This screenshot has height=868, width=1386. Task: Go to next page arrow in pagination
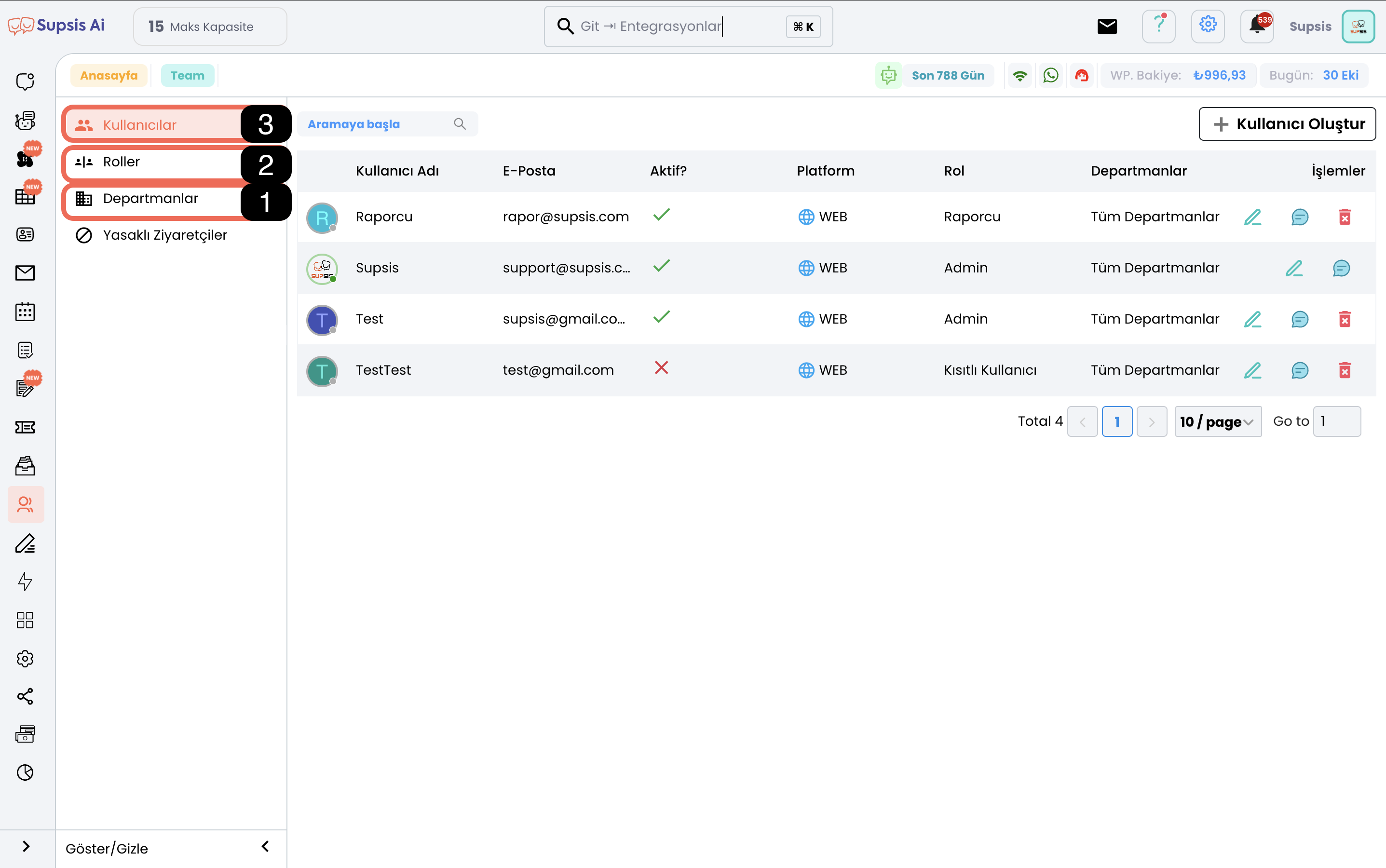[x=1151, y=422]
